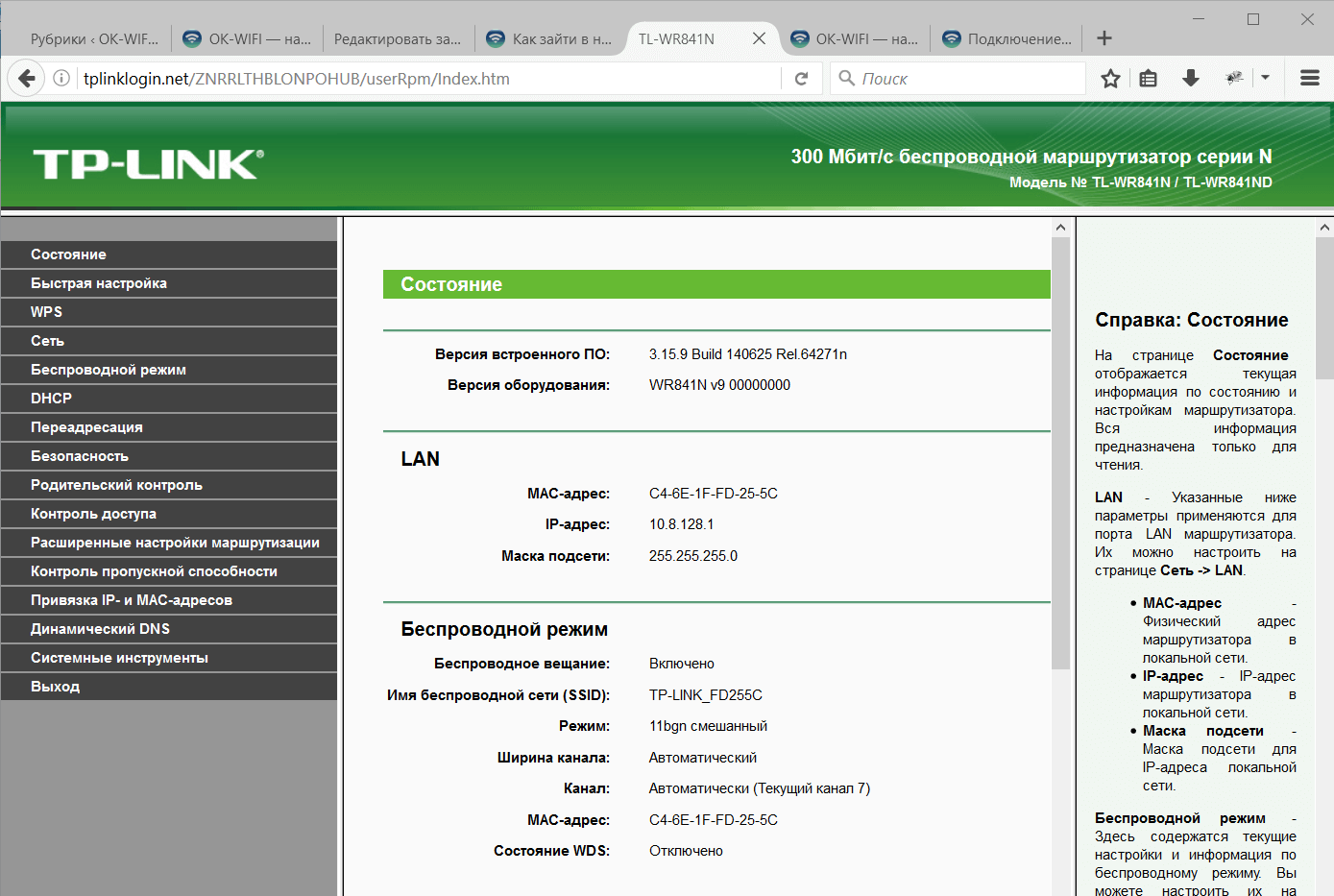Close the TL-WR841N tab
The height and width of the screenshot is (896, 1334).
pos(759,38)
